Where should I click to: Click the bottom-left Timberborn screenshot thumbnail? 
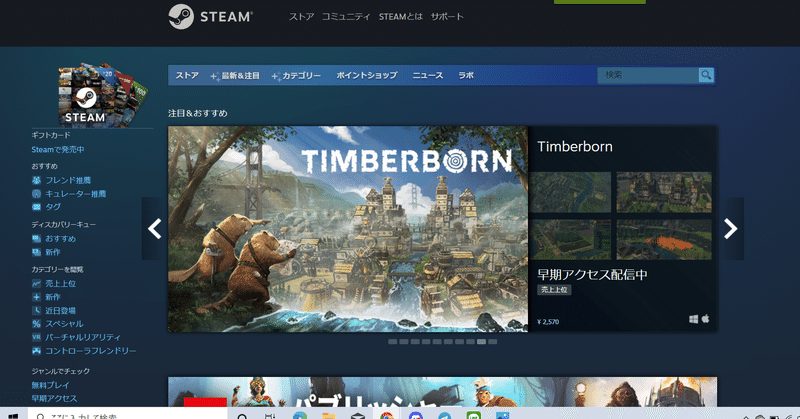570,239
